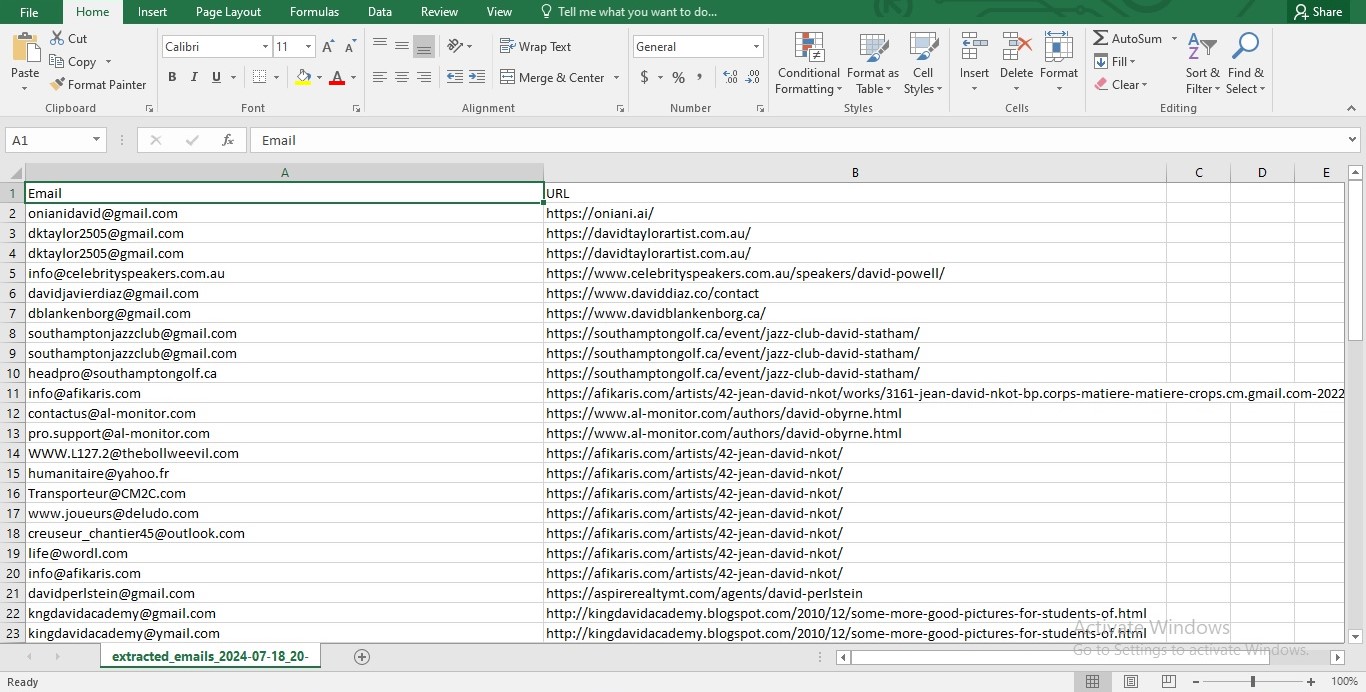The width and height of the screenshot is (1366, 692).
Task: Open Cell Styles gallery
Action: pos(923,64)
